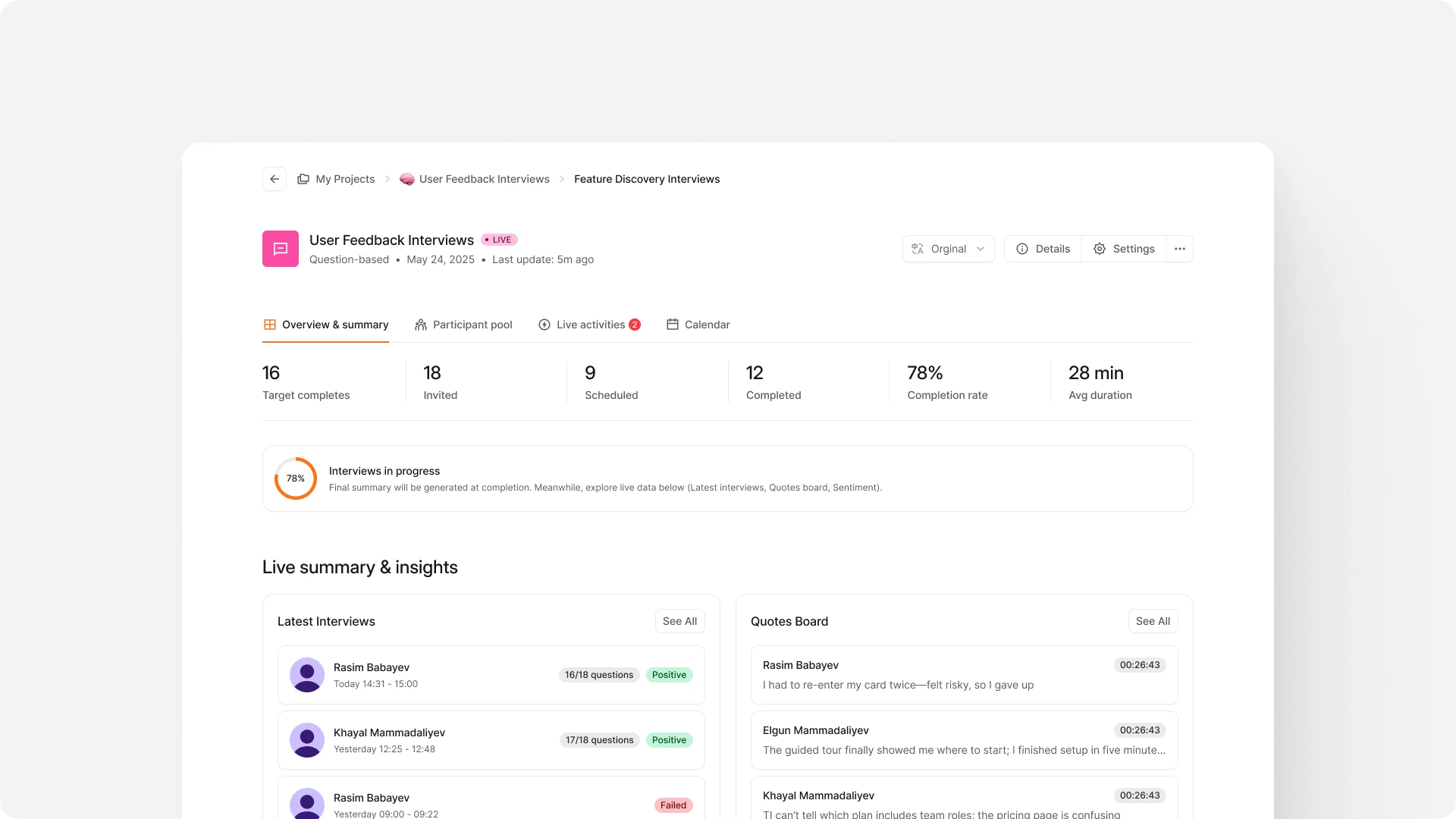Open User Feedback Interviews breadcrumb chevron
The image size is (1456, 819).
pyautogui.click(x=562, y=179)
